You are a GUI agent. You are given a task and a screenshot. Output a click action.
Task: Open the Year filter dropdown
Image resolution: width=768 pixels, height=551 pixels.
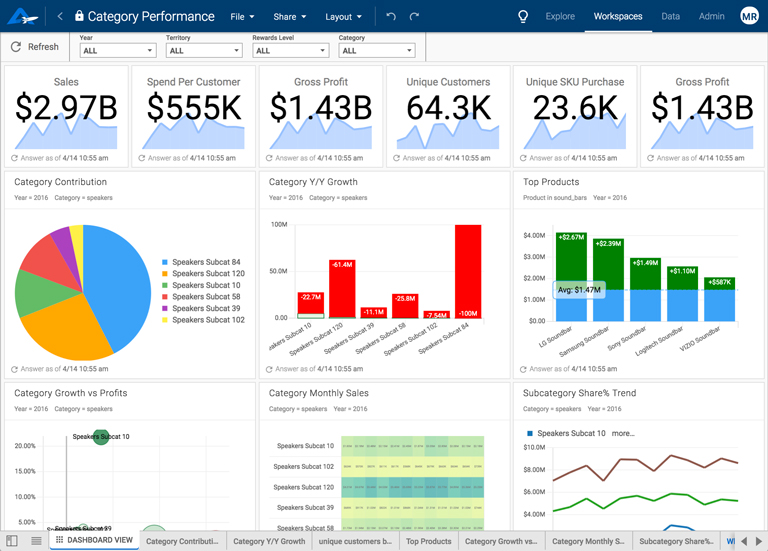(x=118, y=50)
